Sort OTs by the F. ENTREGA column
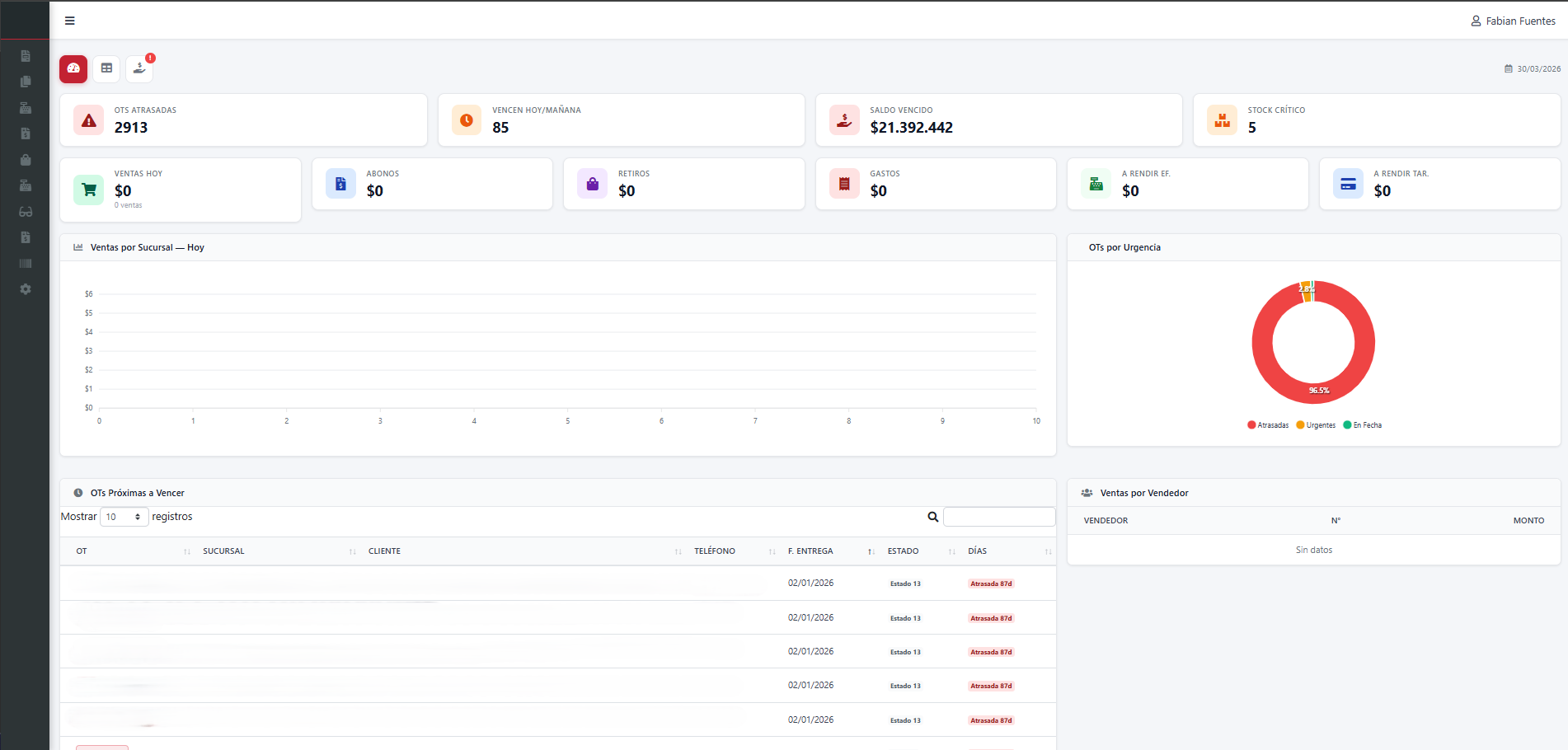The height and width of the screenshot is (750, 1568). (x=810, y=551)
